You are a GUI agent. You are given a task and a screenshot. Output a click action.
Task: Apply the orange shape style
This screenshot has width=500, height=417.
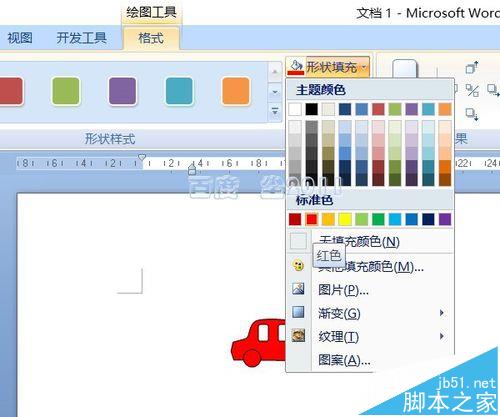point(236,91)
